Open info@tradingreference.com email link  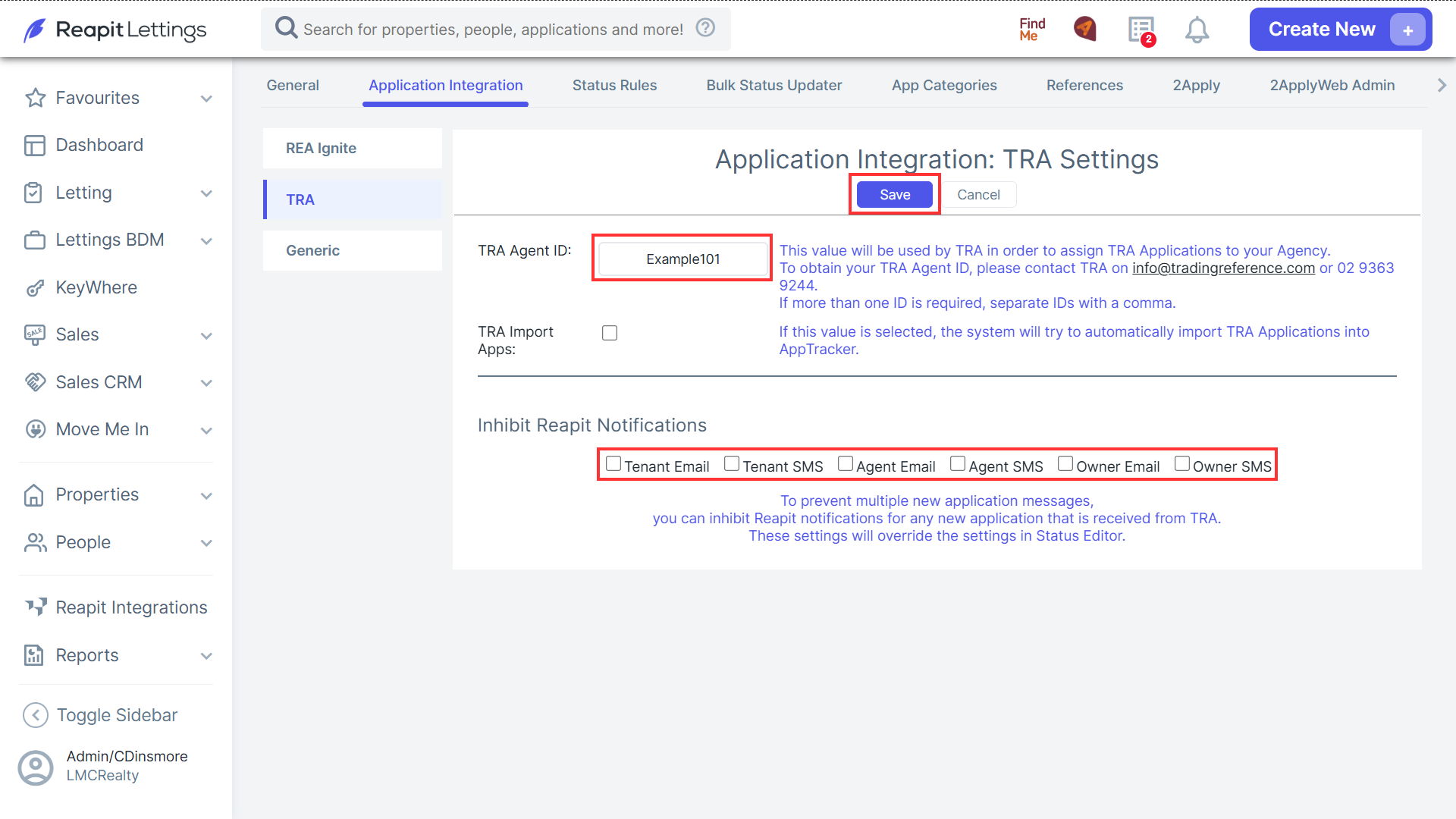coord(1223,268)
